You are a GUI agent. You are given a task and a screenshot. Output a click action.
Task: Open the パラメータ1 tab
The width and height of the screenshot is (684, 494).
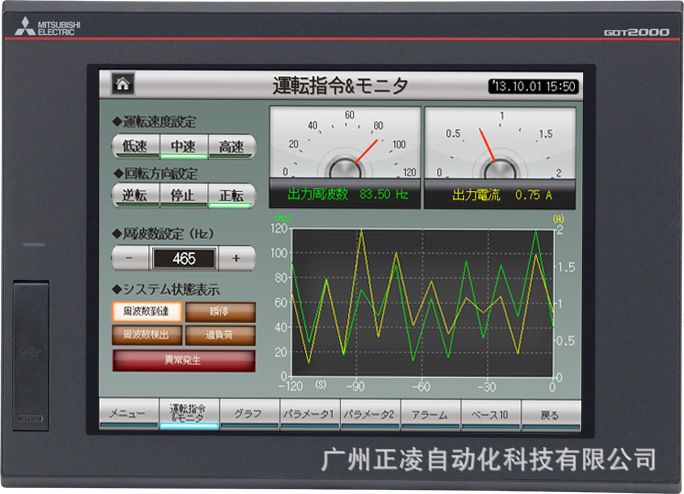(x=308, y=414)
